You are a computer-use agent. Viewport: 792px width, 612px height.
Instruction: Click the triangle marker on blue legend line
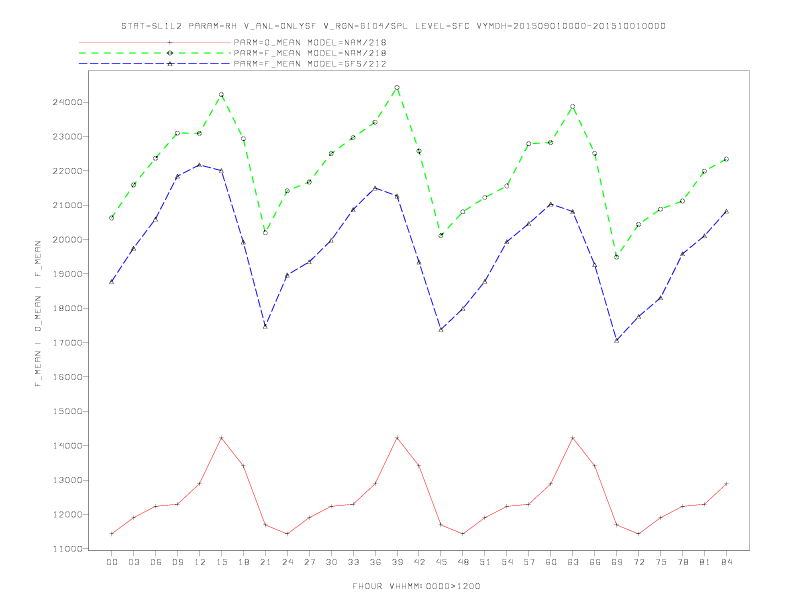click(x=170, y=64)
